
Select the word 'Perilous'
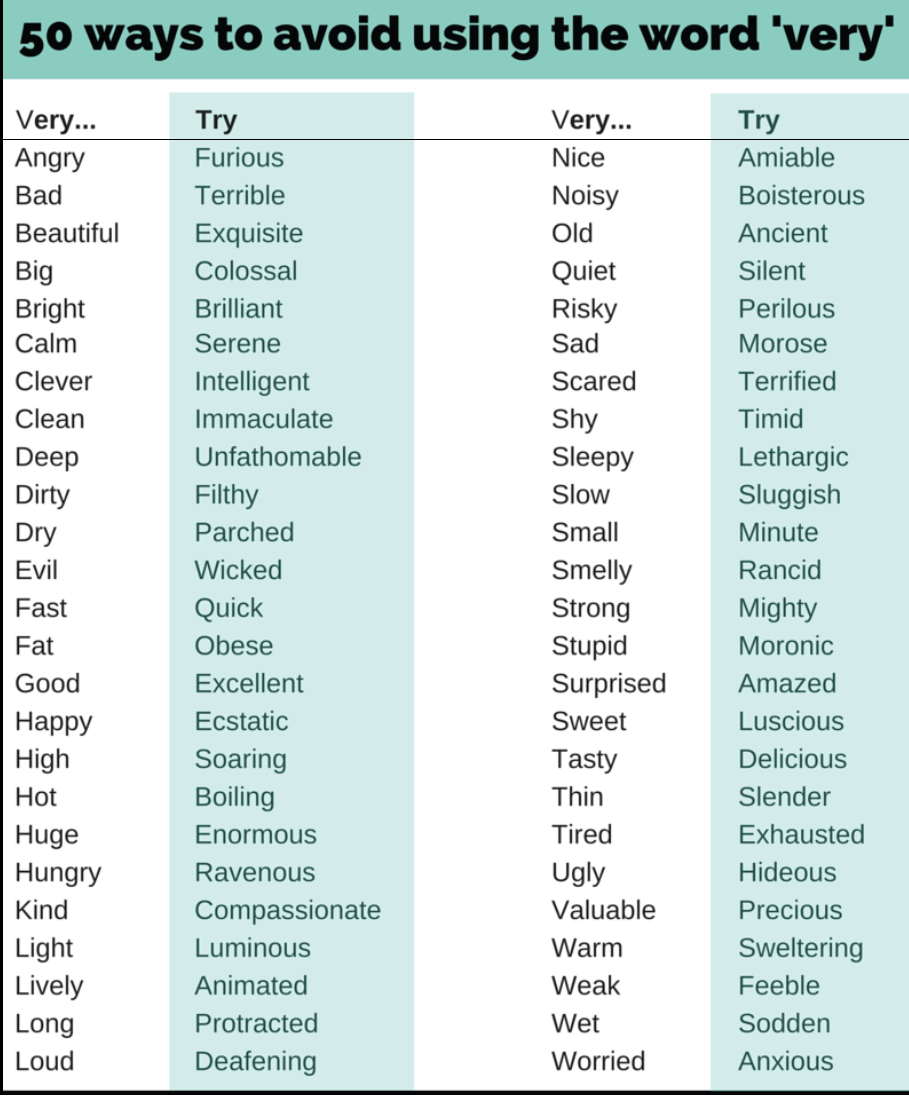pyautogui.click(x=786, y=309)
